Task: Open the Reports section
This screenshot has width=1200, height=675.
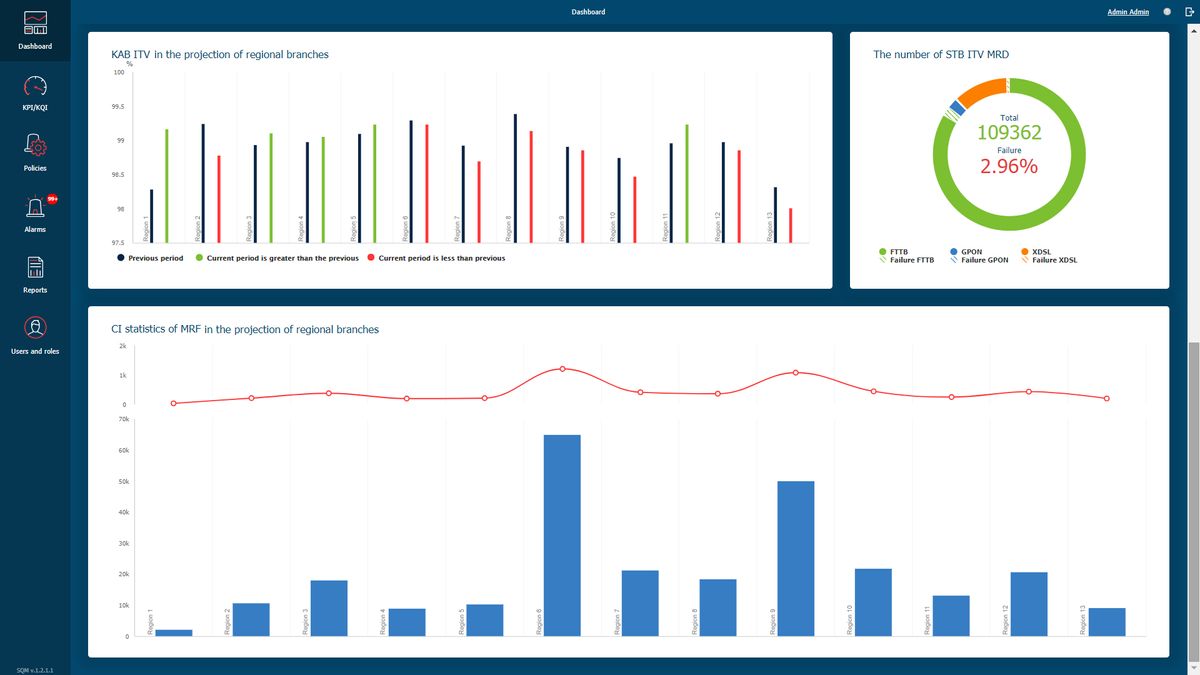Action: coord(35,274)
